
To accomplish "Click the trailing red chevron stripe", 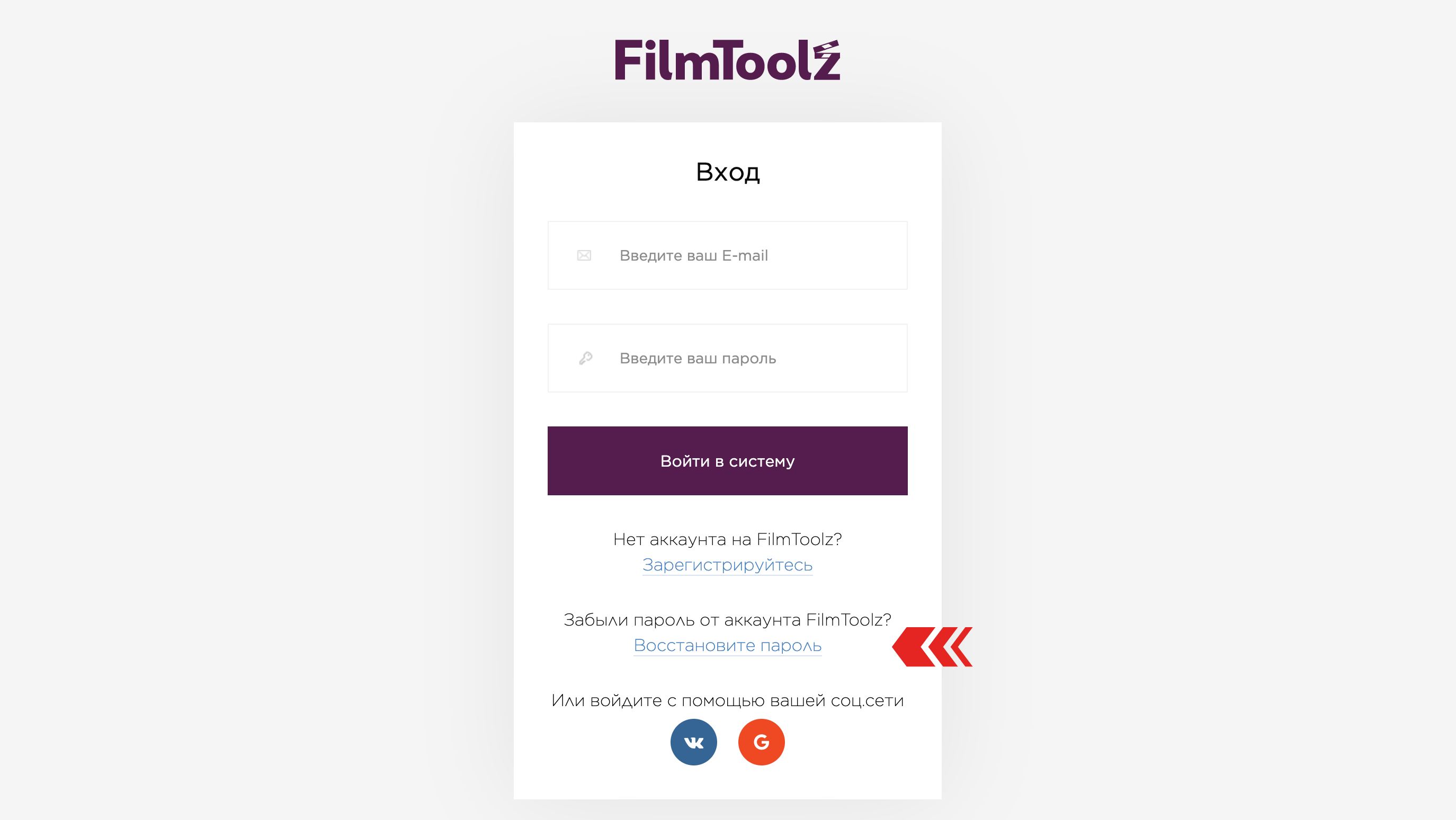I will coord(962,646).
